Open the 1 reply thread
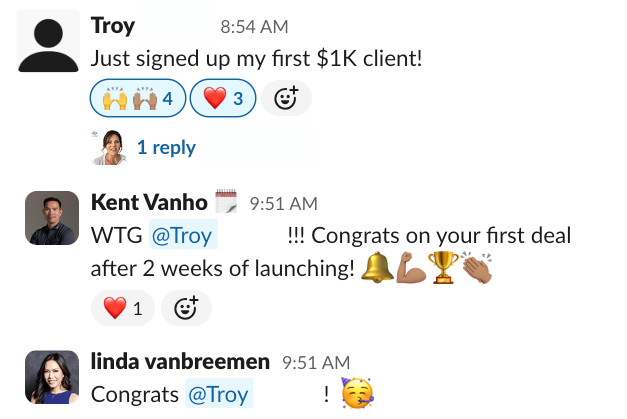The height and width of the screenshot is (419, 627). [x=166, y=148]
